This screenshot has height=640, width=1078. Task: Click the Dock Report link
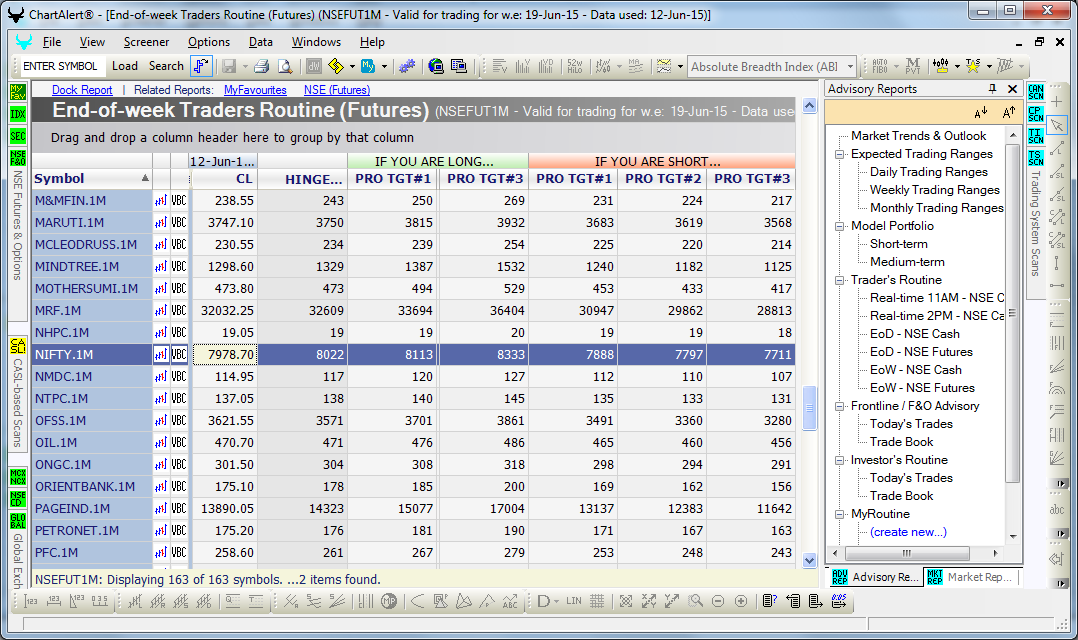pos(82,90)
